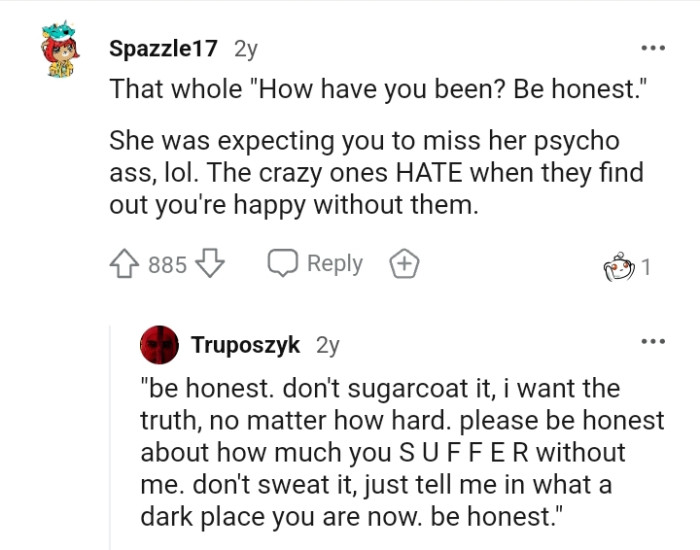This screenshot has width=700, height=550.
Task: Click the speech bubble reply icon
Action: (x=283, y=264)
